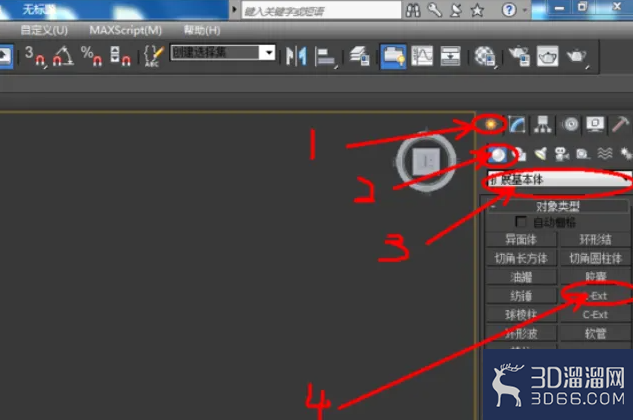The image size is (633, 420).
Task: Click the key-shaped subscription icon in the title bar
Action: point(435,10)
